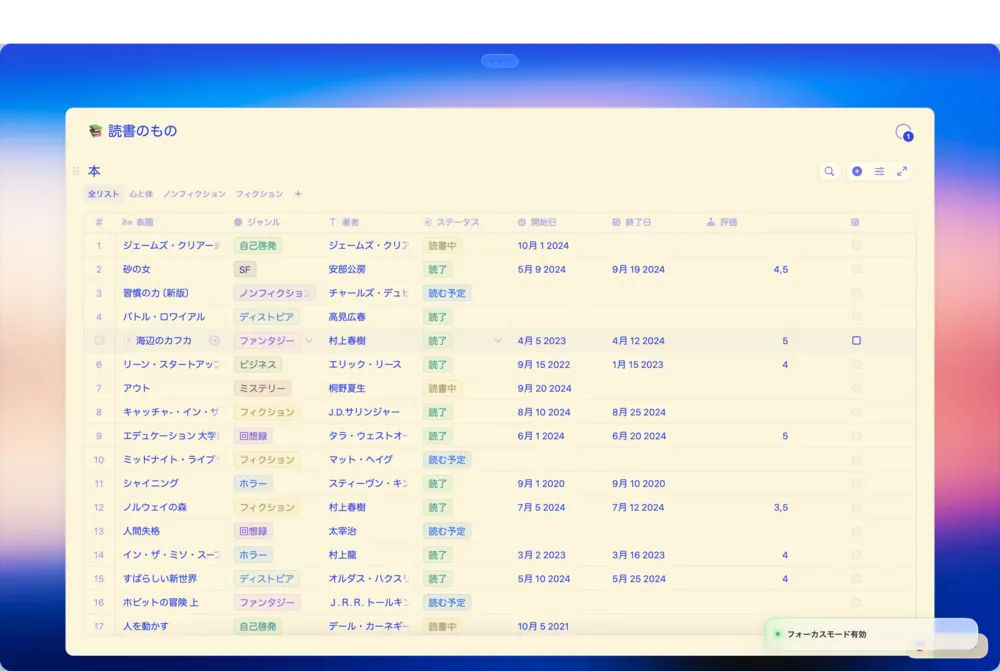The height and width of the screenshot is (671, 1000).
Task: Click the 読書のもの page title
Action: click(x=142, y=131)
